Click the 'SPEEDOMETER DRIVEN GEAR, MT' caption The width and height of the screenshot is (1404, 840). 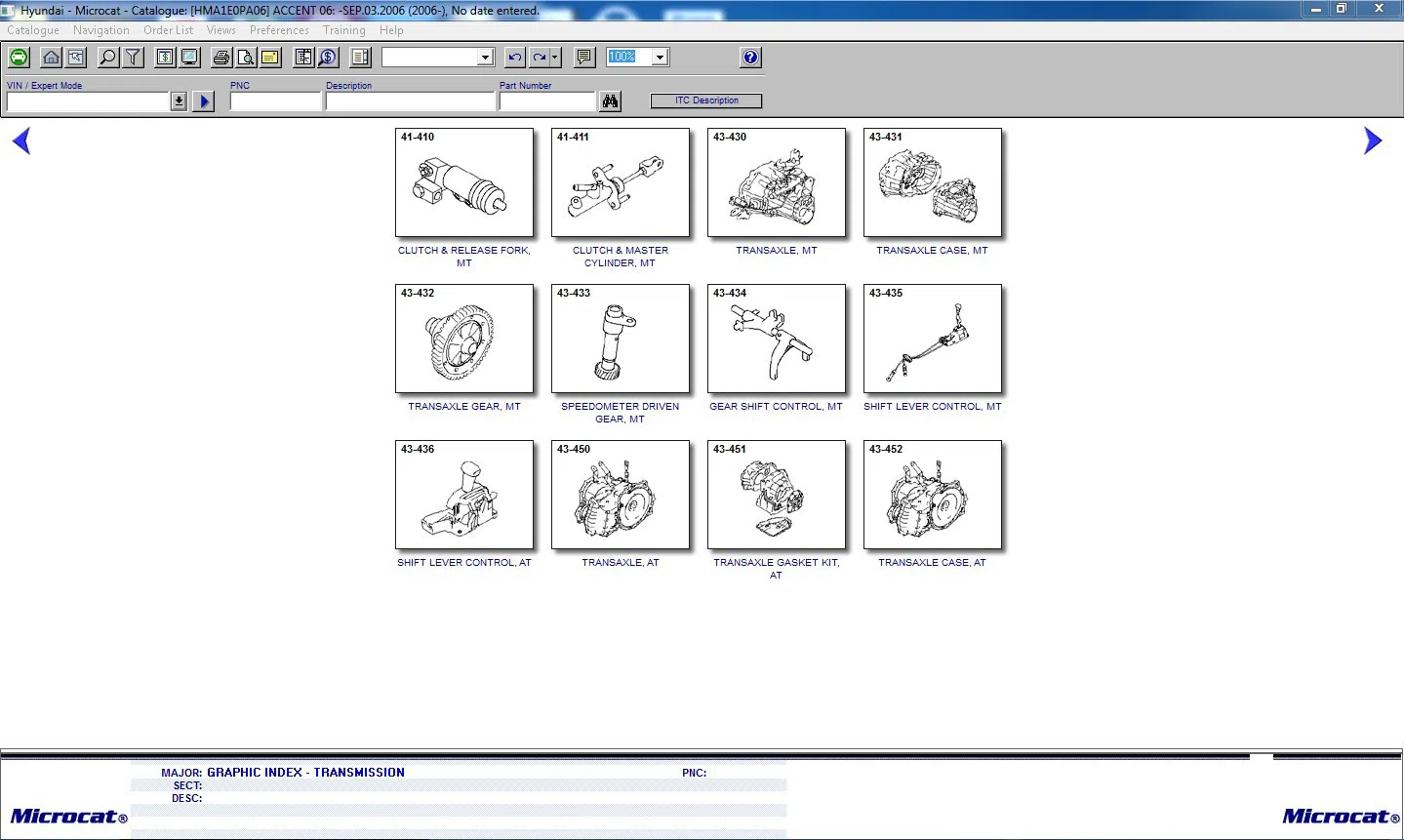621,413
